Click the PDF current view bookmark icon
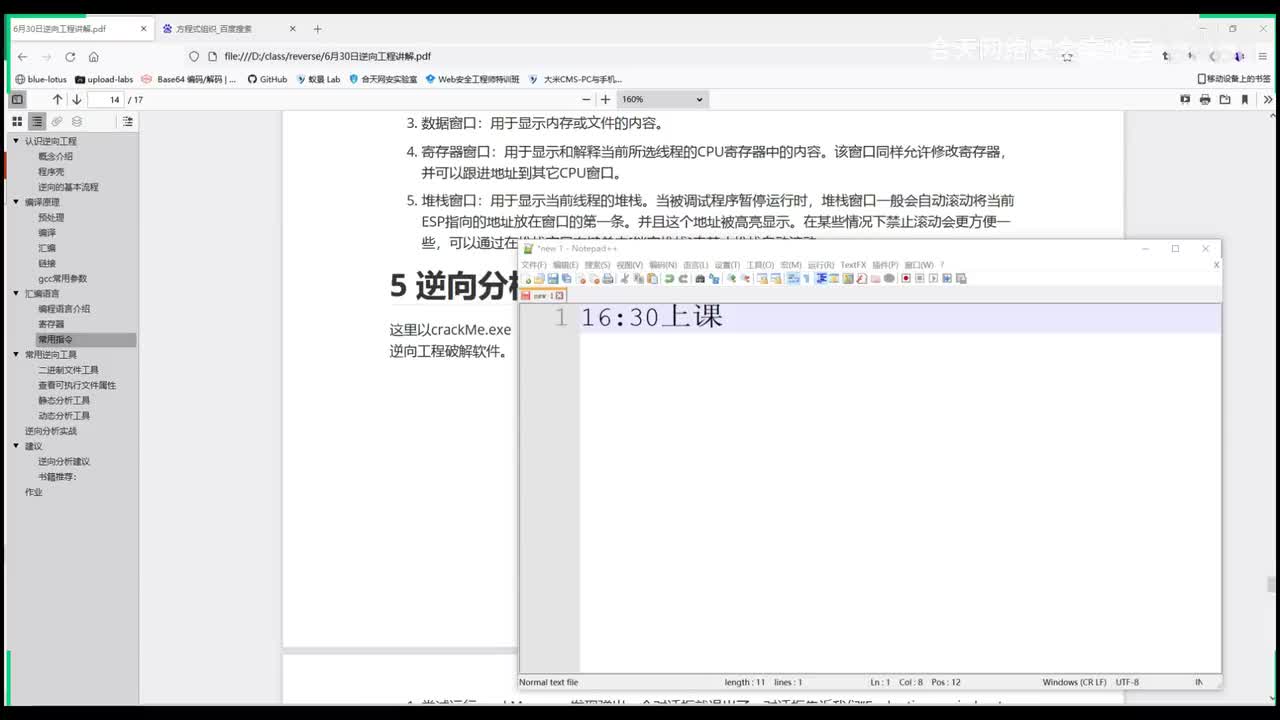The height and width of the screenshot is (720, 1280). [x=1245, y=99]
